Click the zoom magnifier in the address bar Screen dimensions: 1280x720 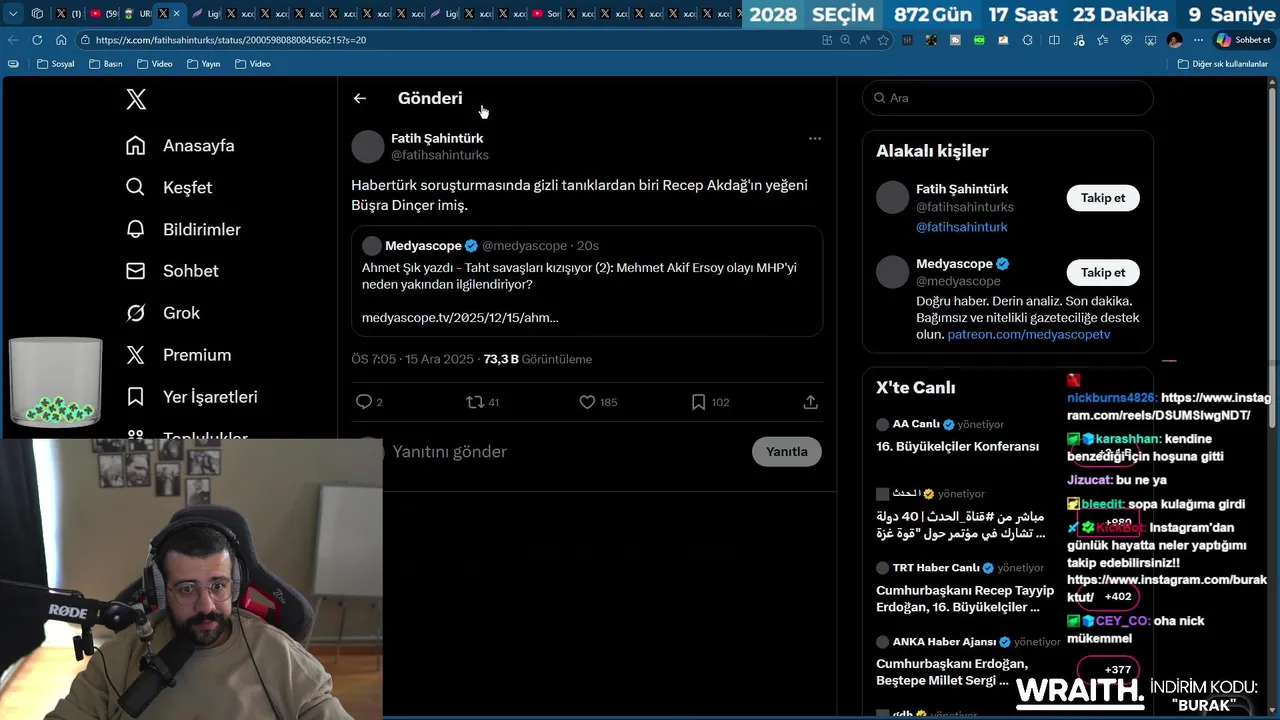(846, 40)
